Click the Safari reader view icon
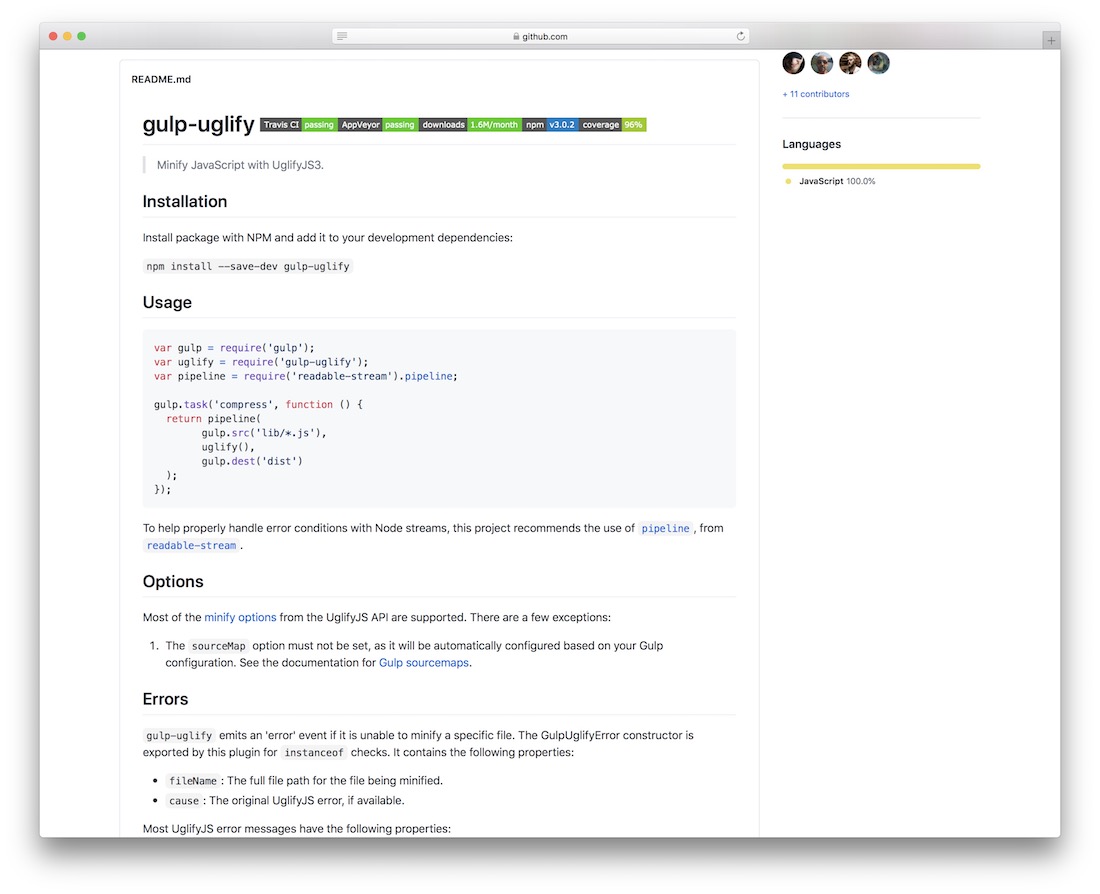This screenshot has width=1100, height=894. pos(342,36)
